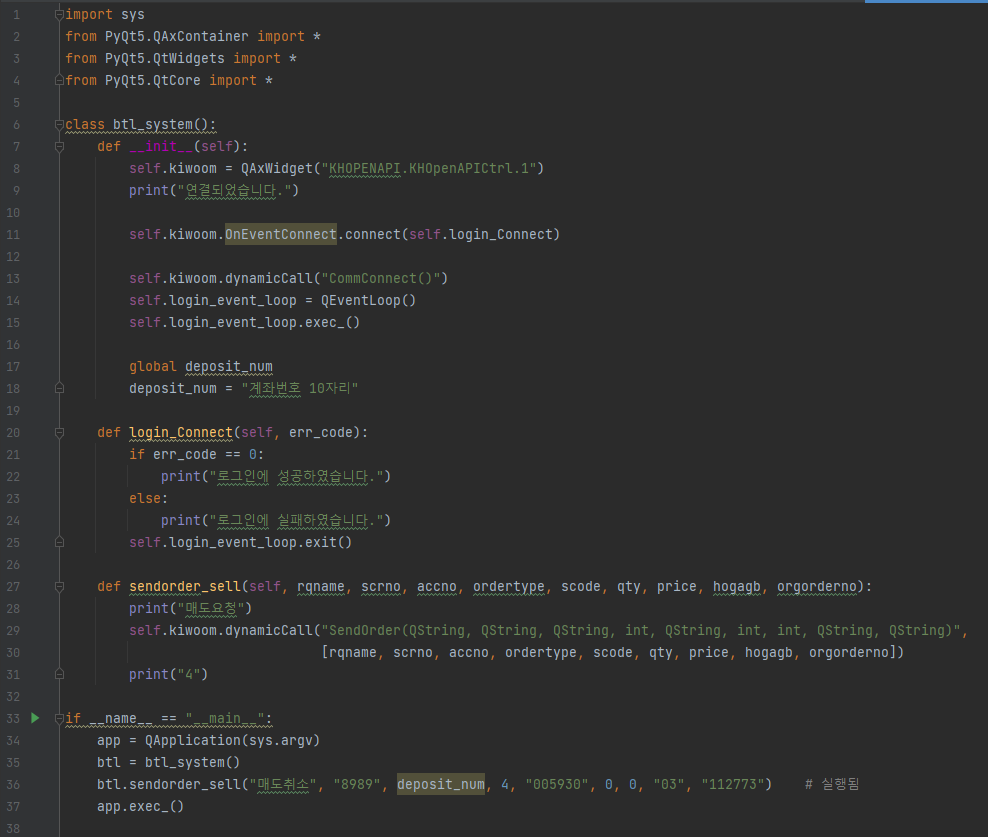Viewport: 988px width, 837px height.
Task: Click PyQt5.QAxContainer on line 2
Action: click(x=176, y=36)
